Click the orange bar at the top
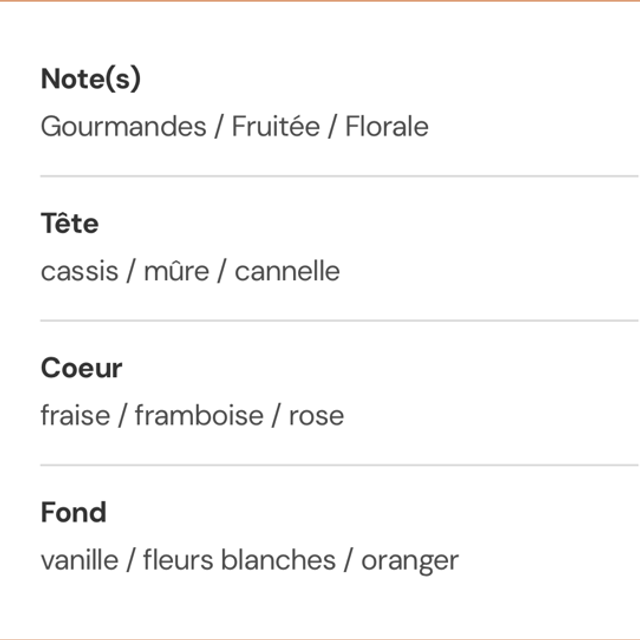Image resolution: width=640 pixels, height=640 pixels. point(320,1)
